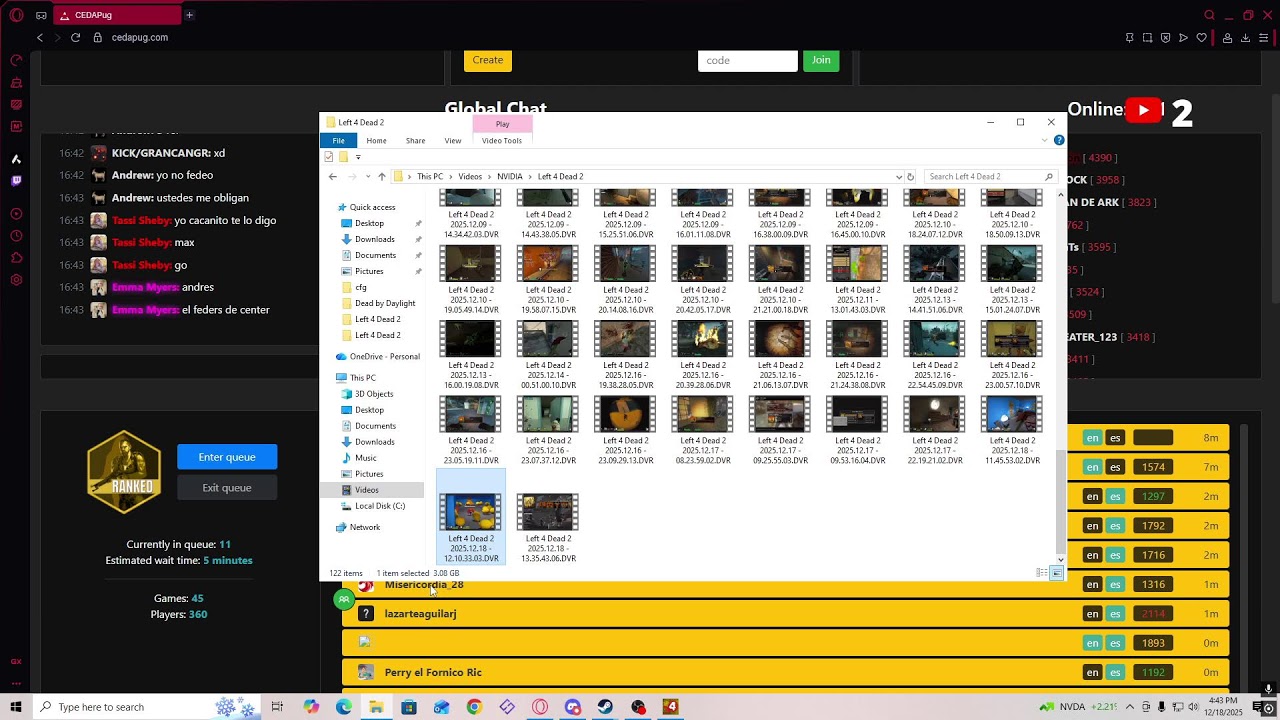
Task: Go back in File Explorer navigation
Action: coord(333,177)
